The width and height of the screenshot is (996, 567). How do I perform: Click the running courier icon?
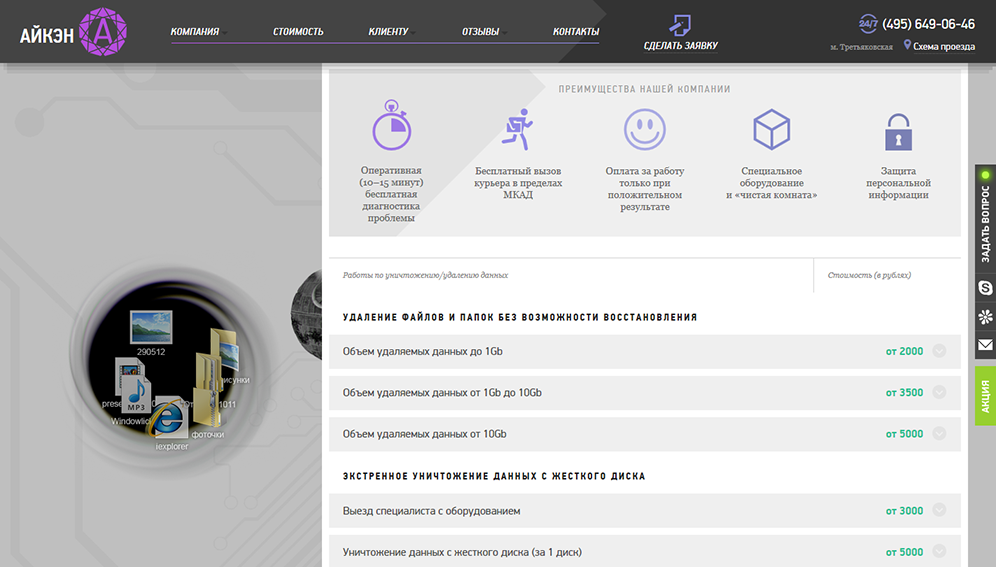[518, 129]
